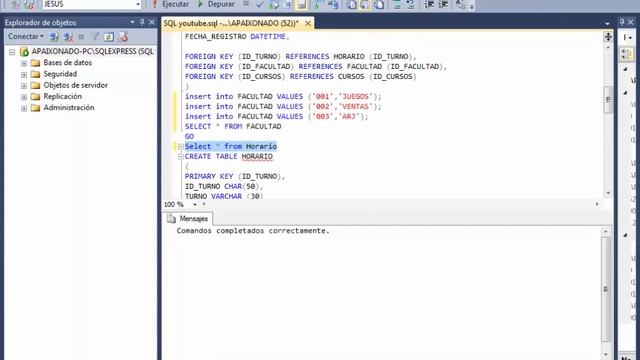This screenshot has height=360, width=640.
Task: Click specify values for template parameters icon
Action: click(x=460, y=4)
